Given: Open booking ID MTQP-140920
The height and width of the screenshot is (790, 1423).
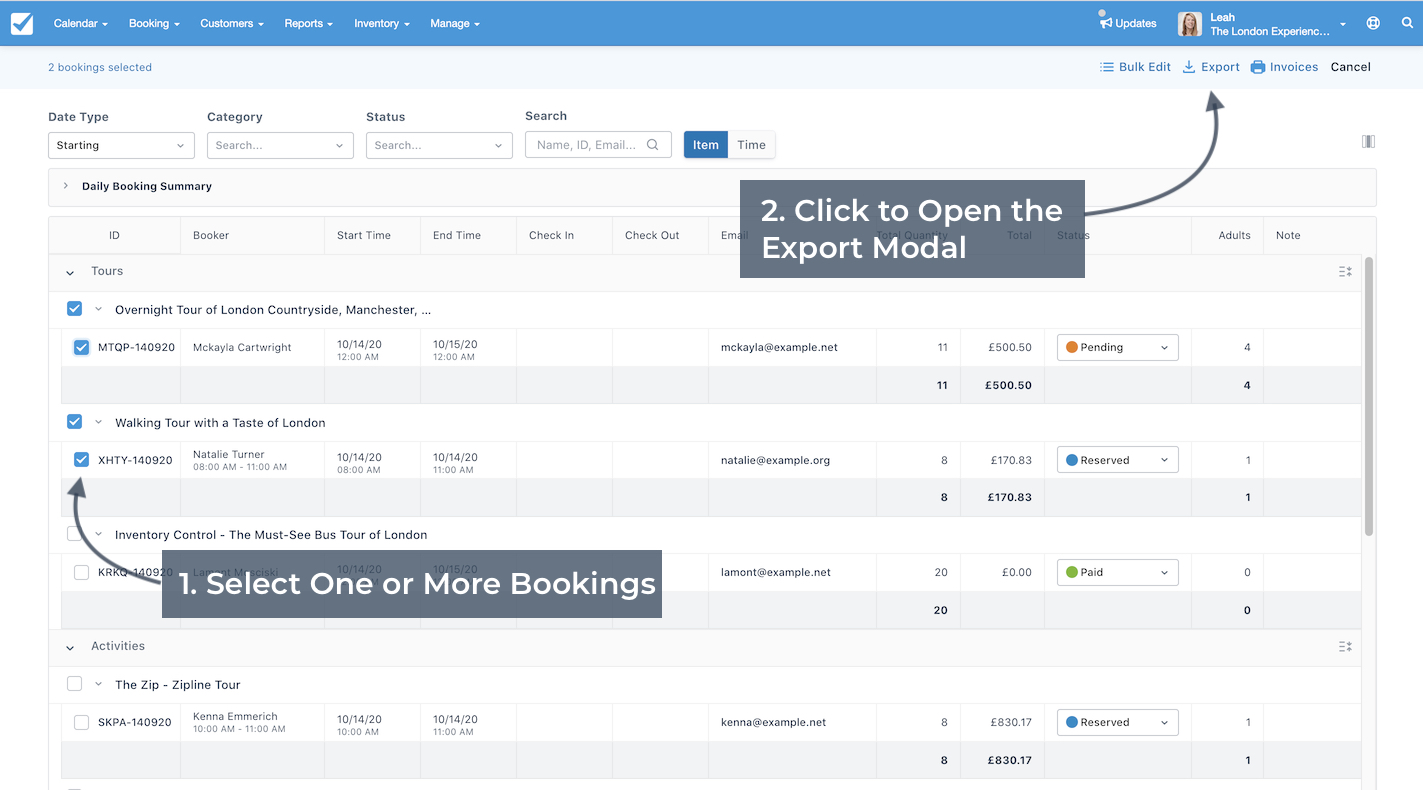Looking at the screenshot, I should point(136,347).
